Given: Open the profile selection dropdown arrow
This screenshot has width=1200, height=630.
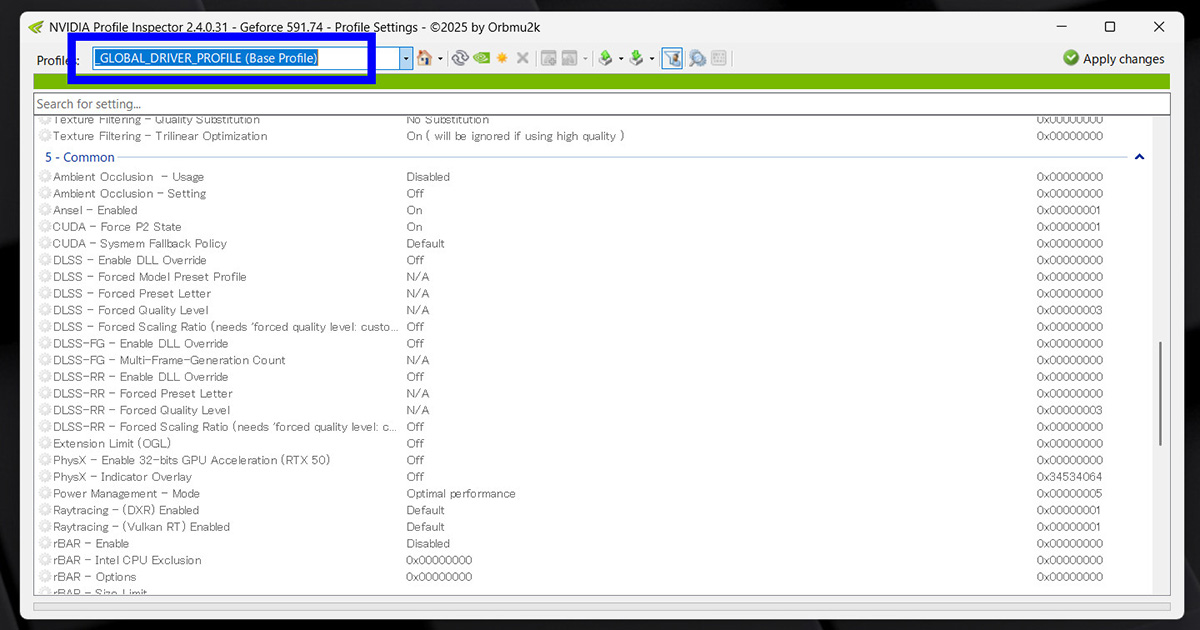Looking at the screenshot, I should [406, 59].
